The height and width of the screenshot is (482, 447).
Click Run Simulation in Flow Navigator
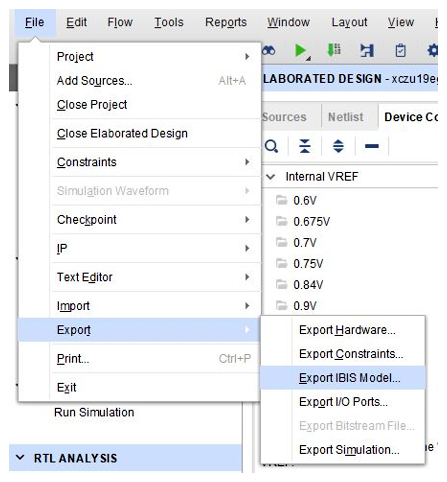point(94,412)
